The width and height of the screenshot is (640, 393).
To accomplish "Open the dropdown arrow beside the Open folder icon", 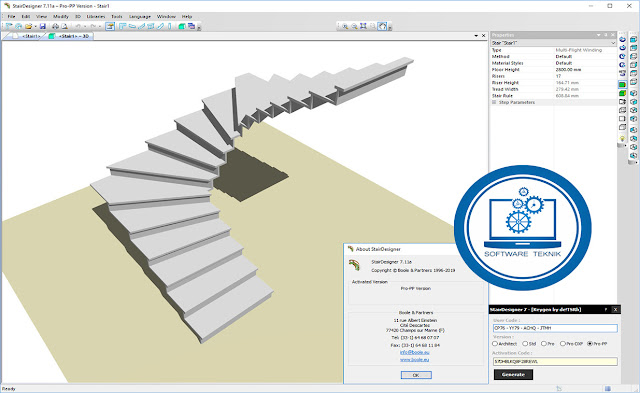I will click(36, 26).
